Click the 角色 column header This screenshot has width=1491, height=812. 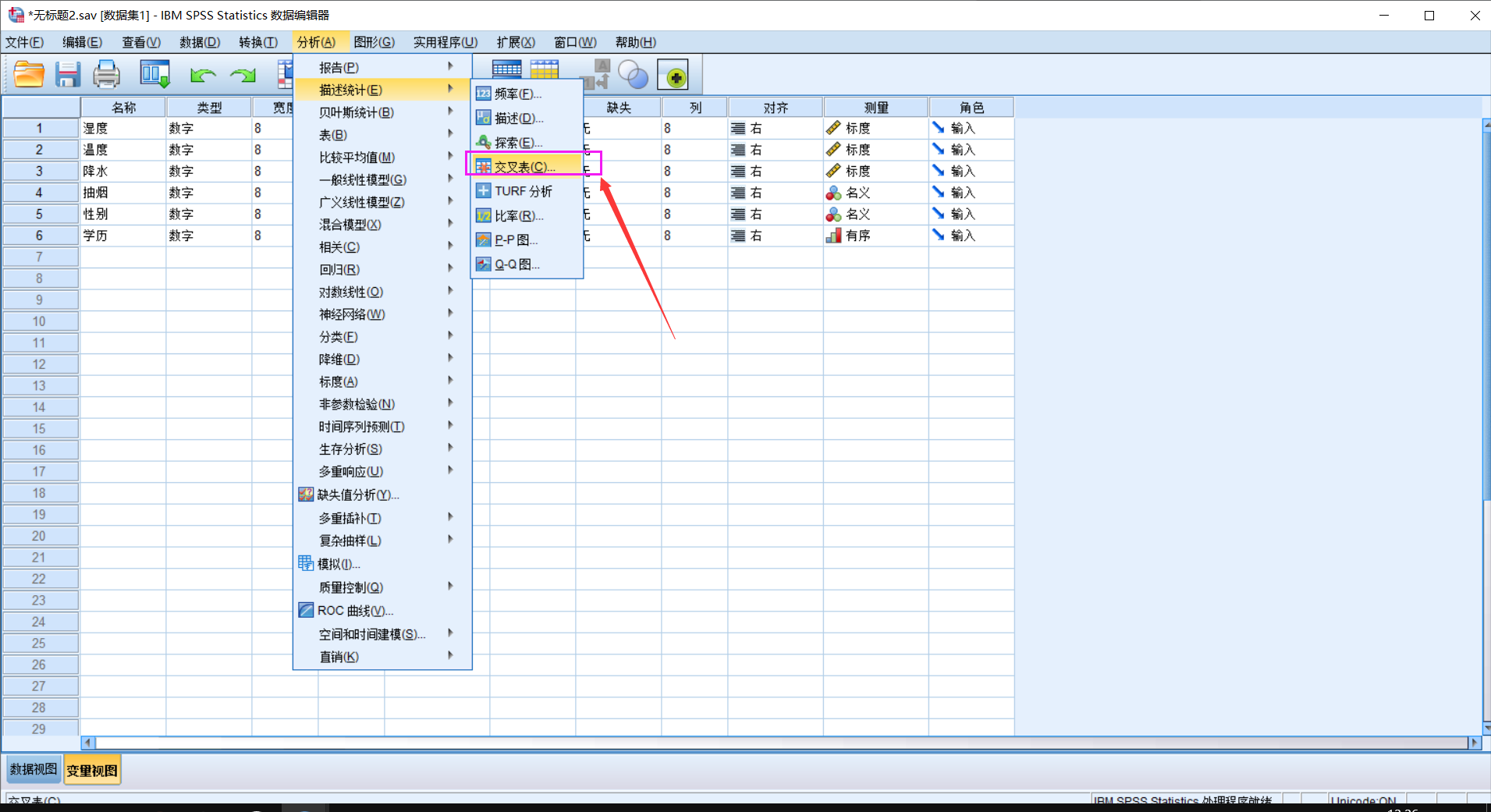coord(971,108)
